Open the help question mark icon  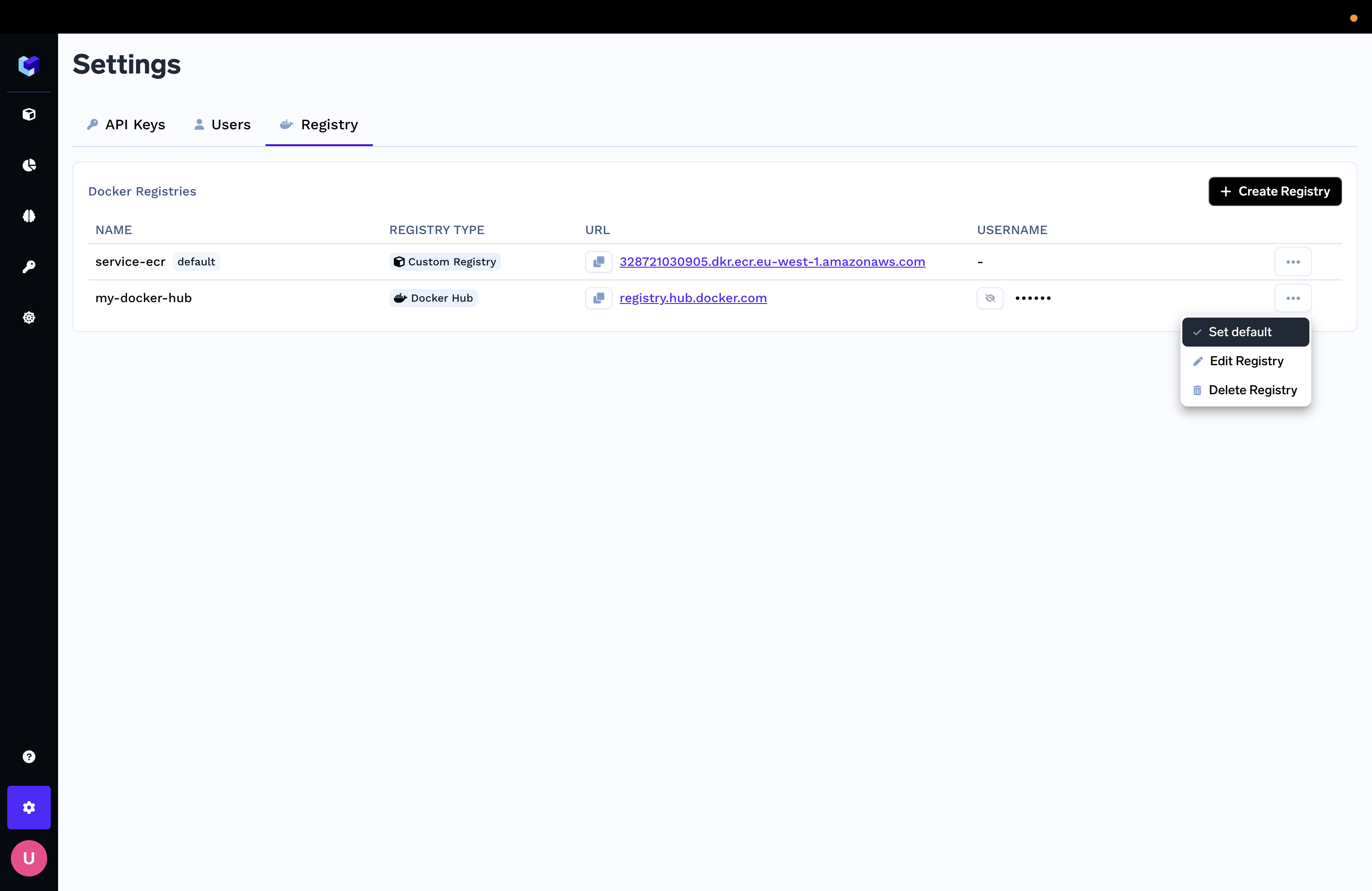click(x=29, y=757)
